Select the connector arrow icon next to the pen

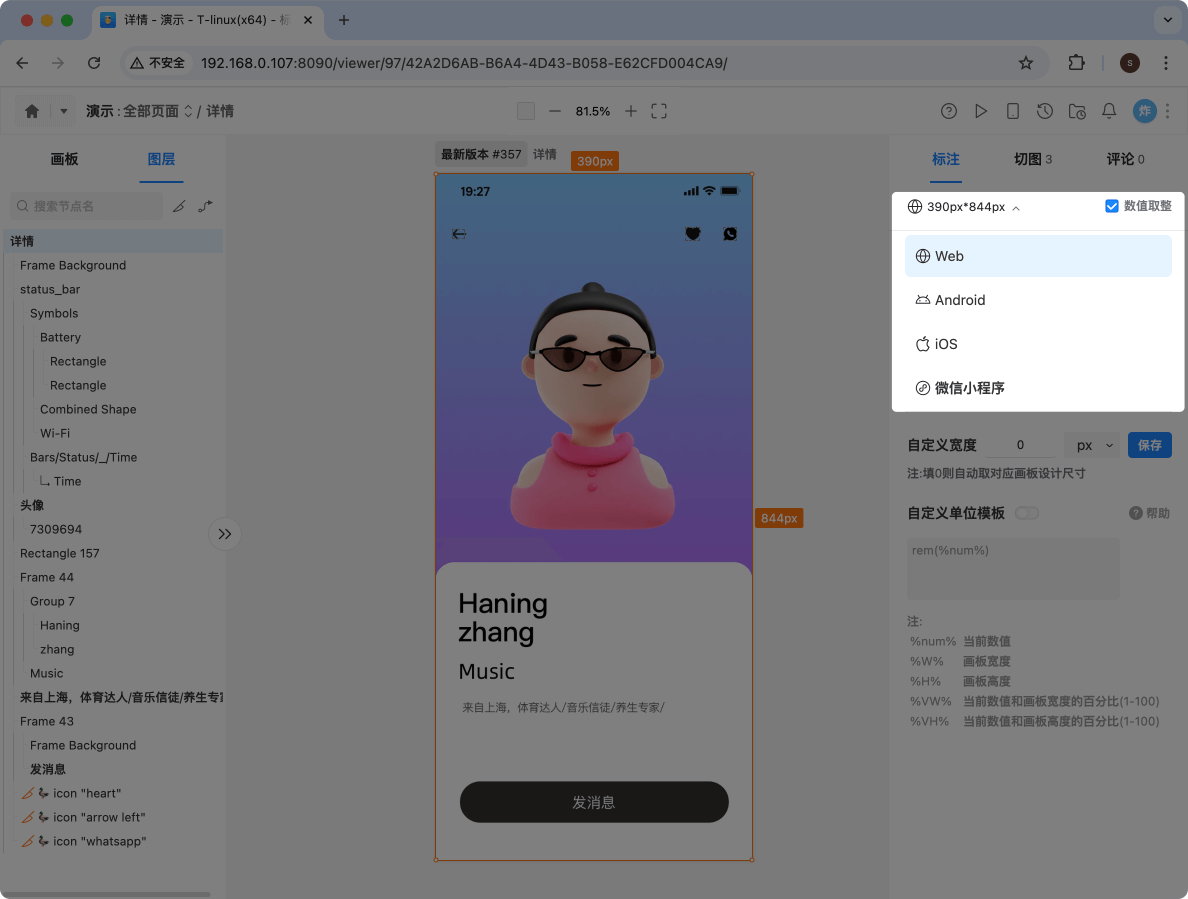(207, 205)
